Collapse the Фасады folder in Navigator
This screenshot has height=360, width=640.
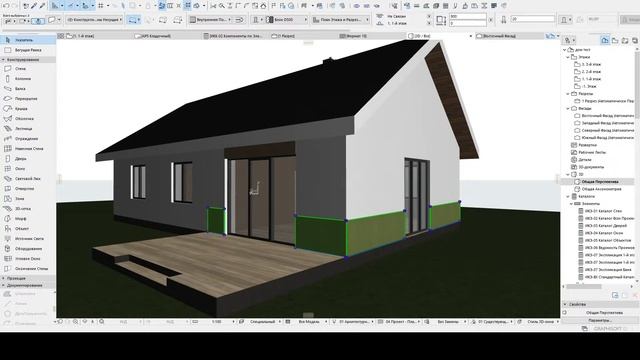tap(568, 109)
